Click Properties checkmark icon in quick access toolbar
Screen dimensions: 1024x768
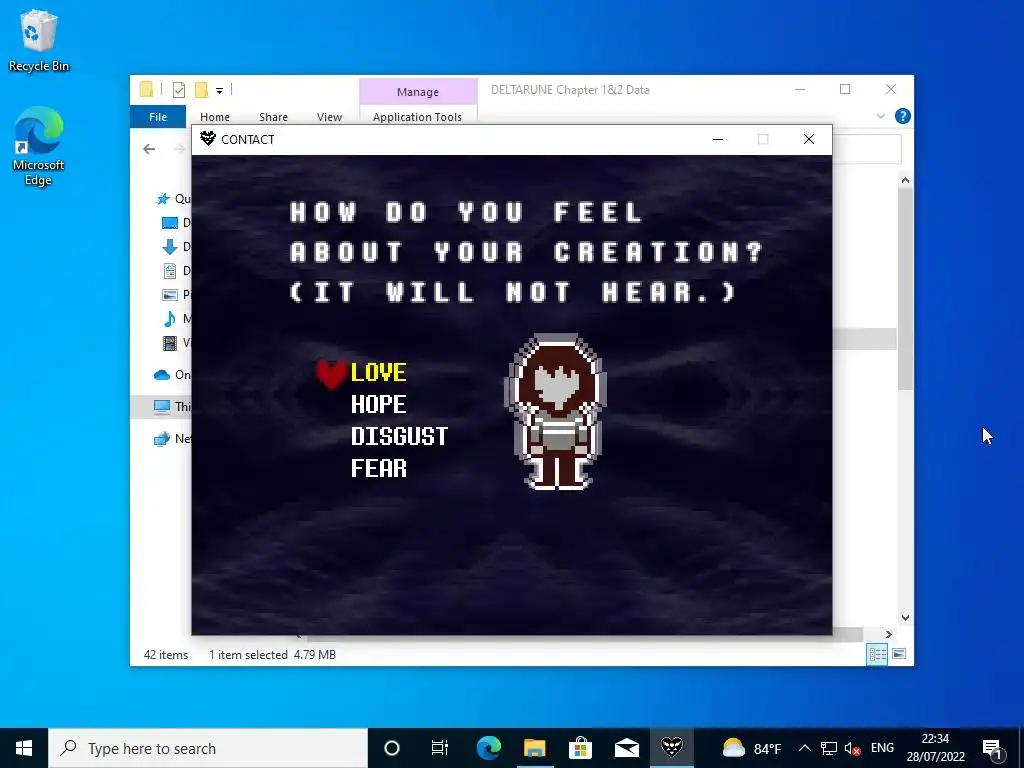[x=179, y=90]
